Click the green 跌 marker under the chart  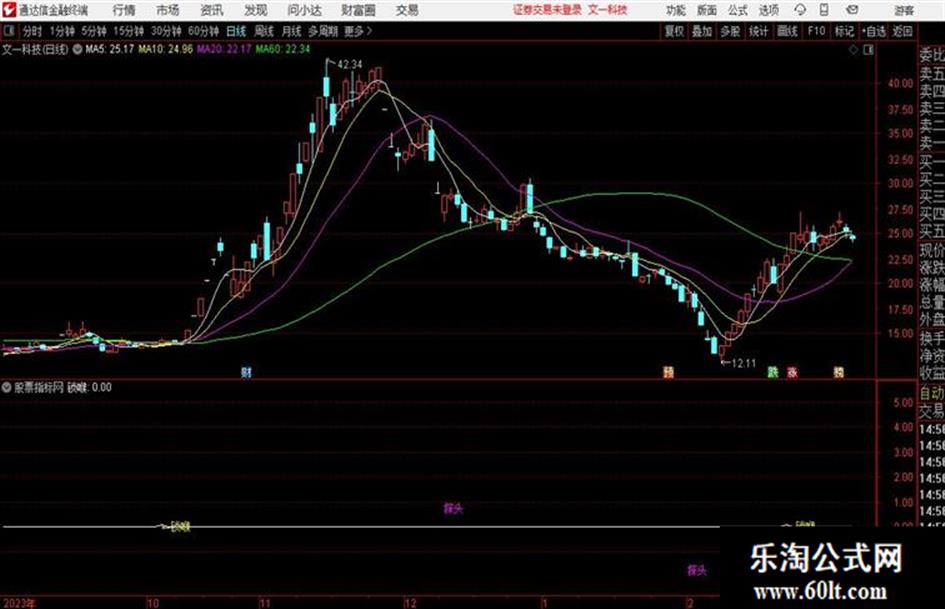773,372
